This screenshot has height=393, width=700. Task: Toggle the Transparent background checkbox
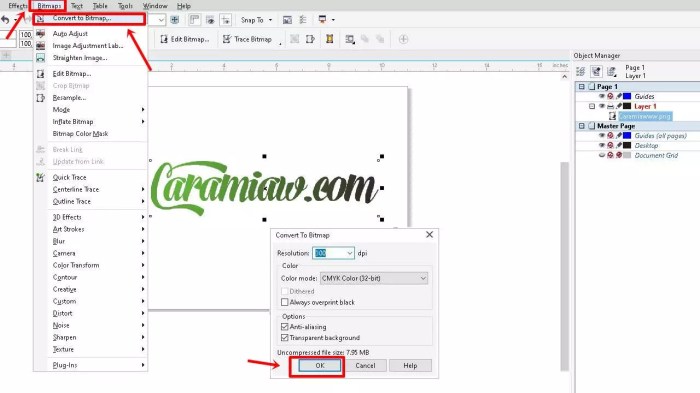tap(284, 338)
